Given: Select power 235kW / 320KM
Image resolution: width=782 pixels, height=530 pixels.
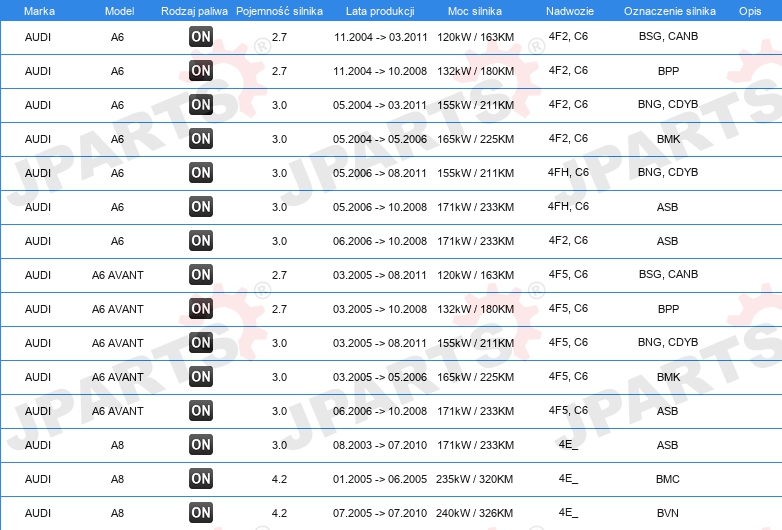Looking at the screenshot, I should 474,479.
